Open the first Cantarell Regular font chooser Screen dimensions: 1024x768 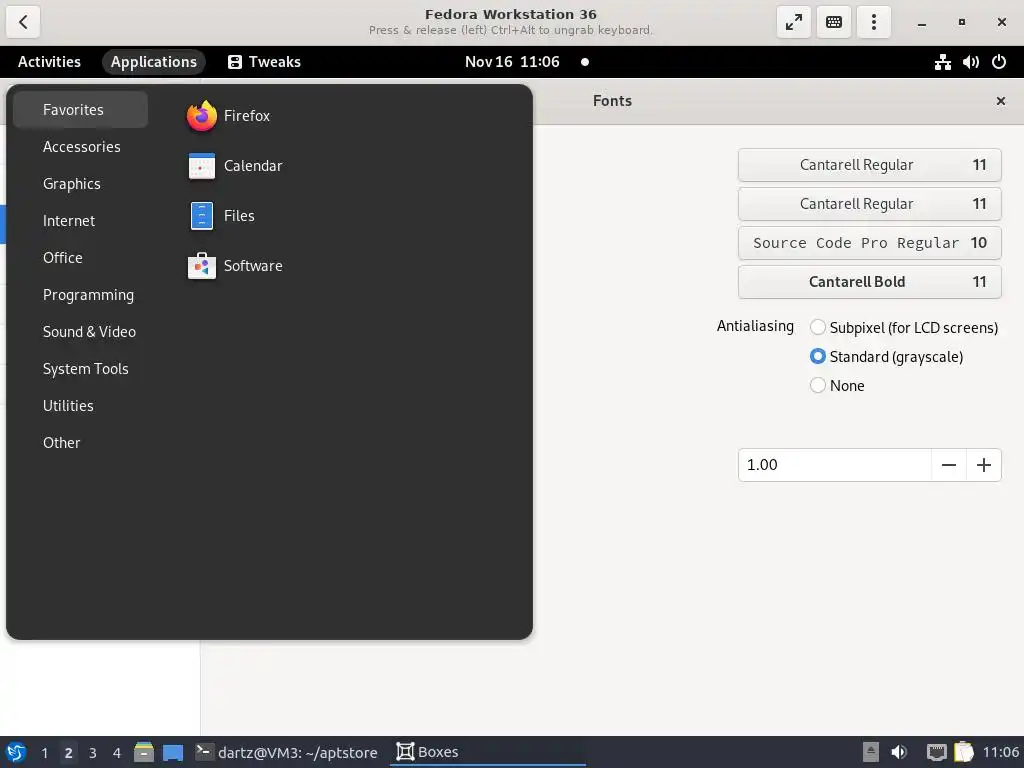pyautogui.click(x=869, y=165)
